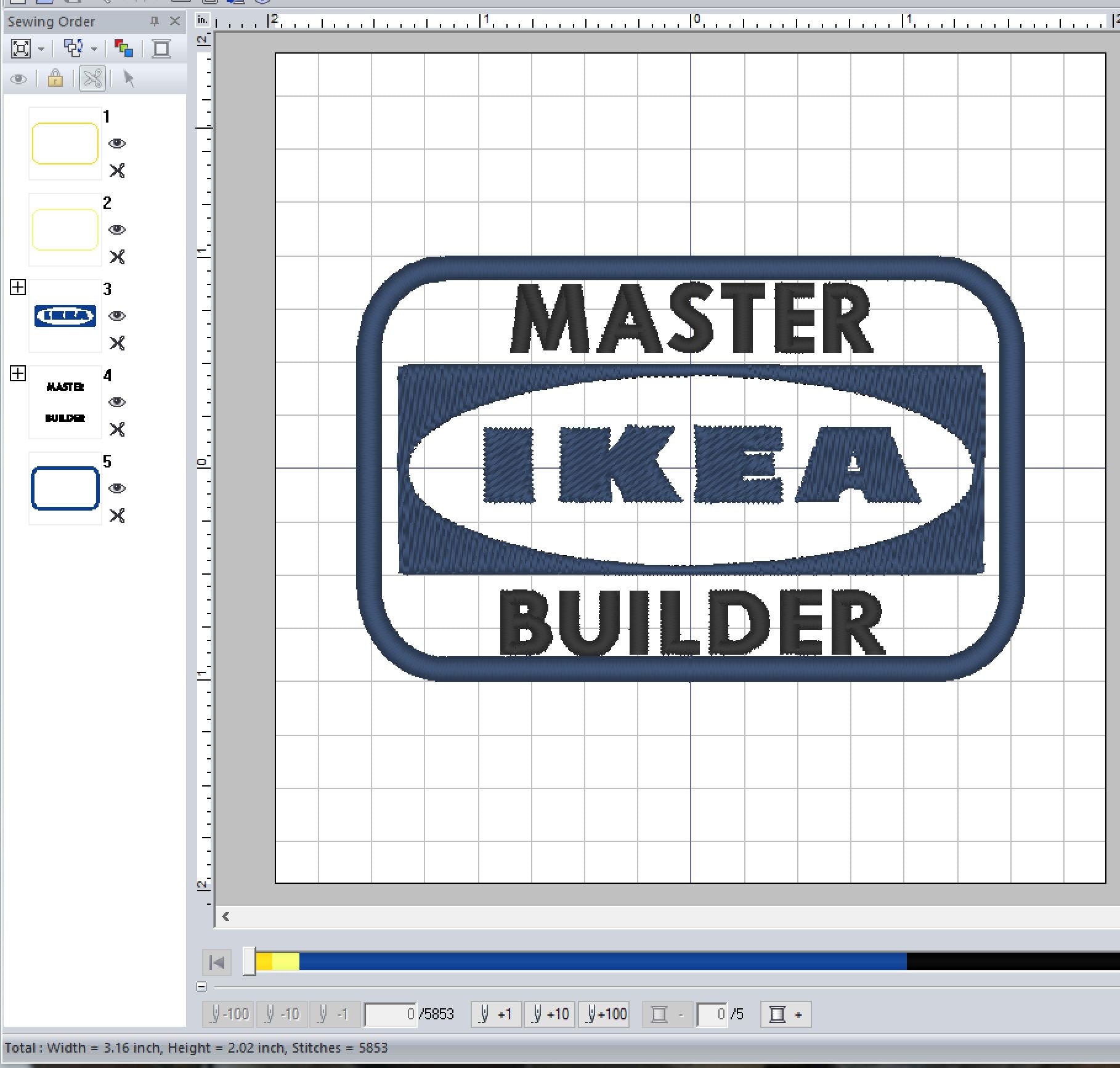Click the +10 stitches button

pyautogui.click(x=550, y=1014)
